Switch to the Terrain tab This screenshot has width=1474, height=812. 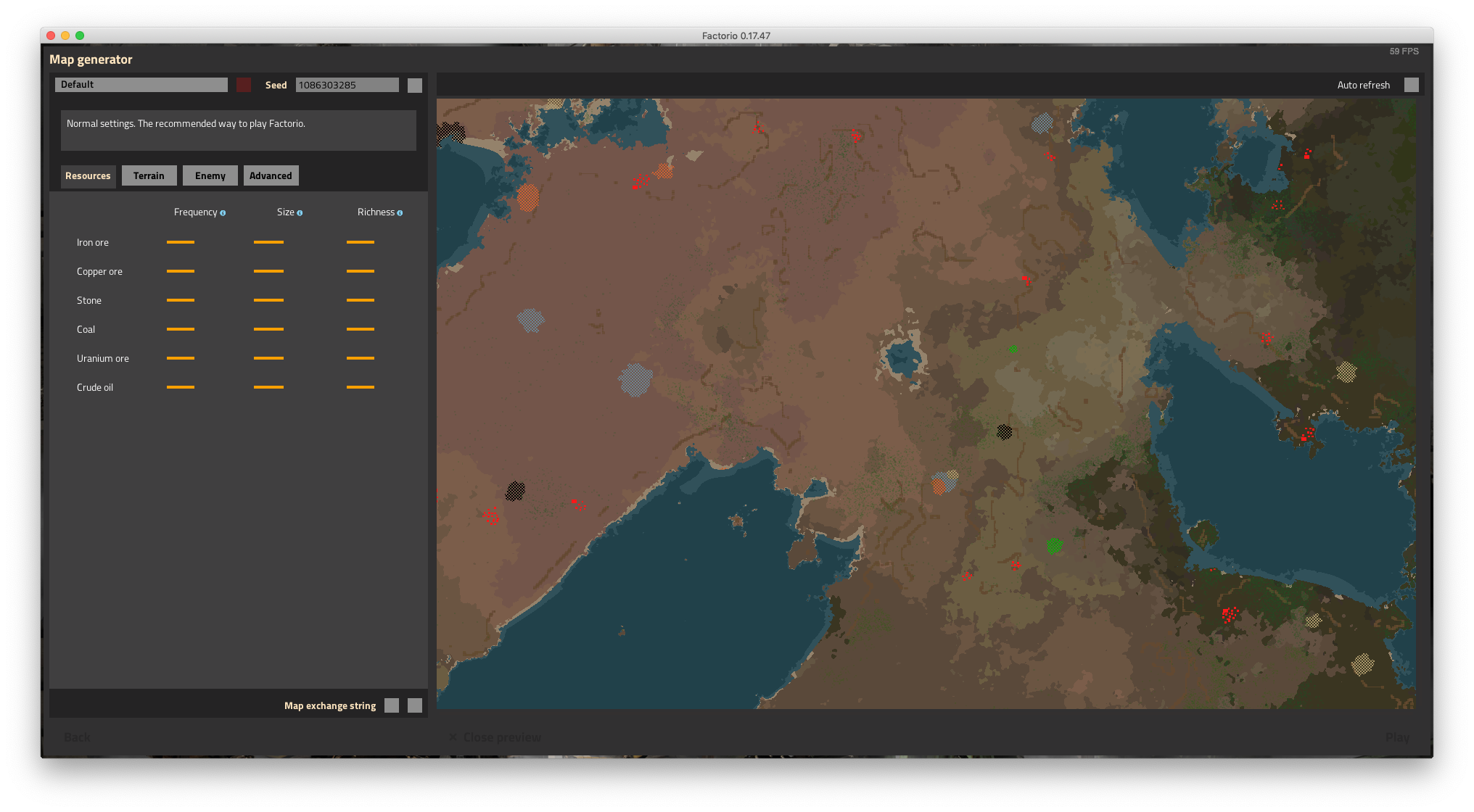[x=149, y=175]
